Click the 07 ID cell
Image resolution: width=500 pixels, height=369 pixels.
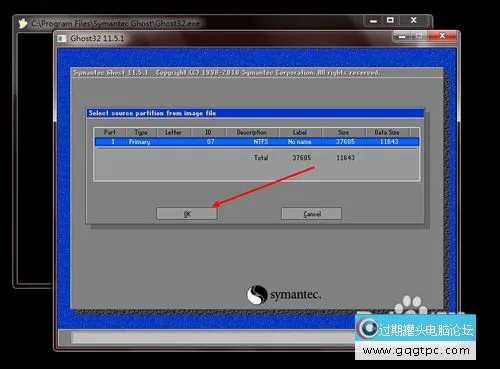click(x=211, y=142)
